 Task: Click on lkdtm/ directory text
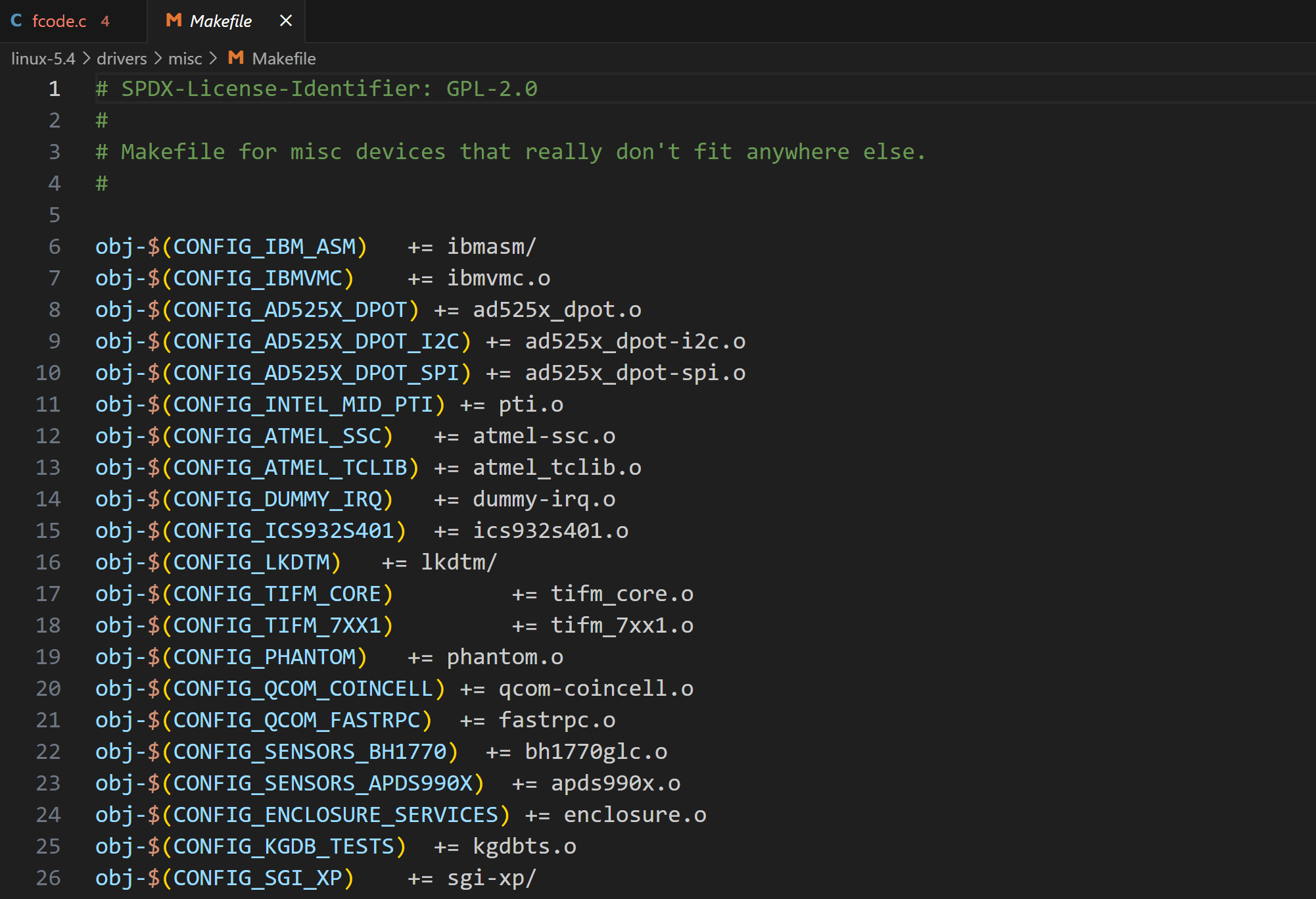pyautogui.click(x=459, y=562)
